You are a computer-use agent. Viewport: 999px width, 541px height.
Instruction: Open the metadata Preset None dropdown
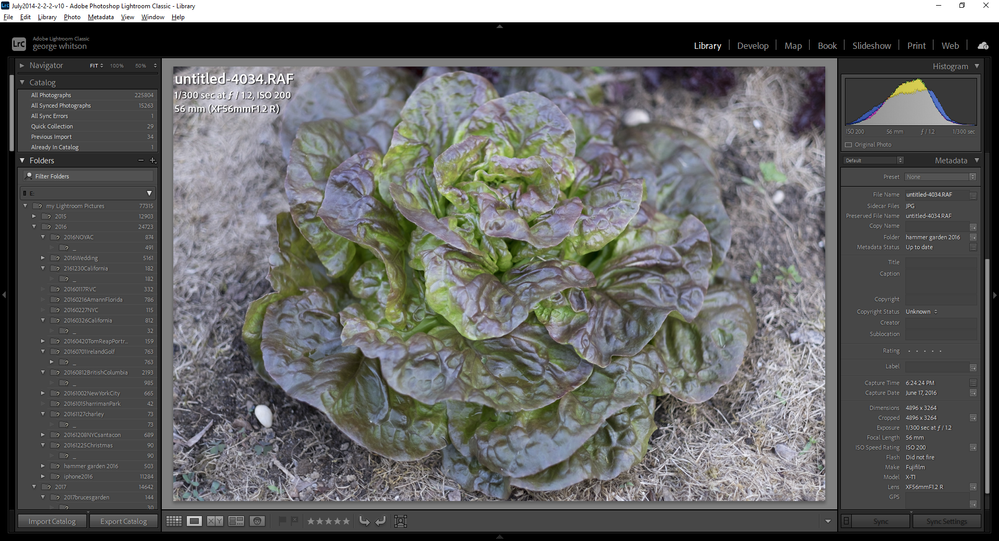click(x=941, y=177)
